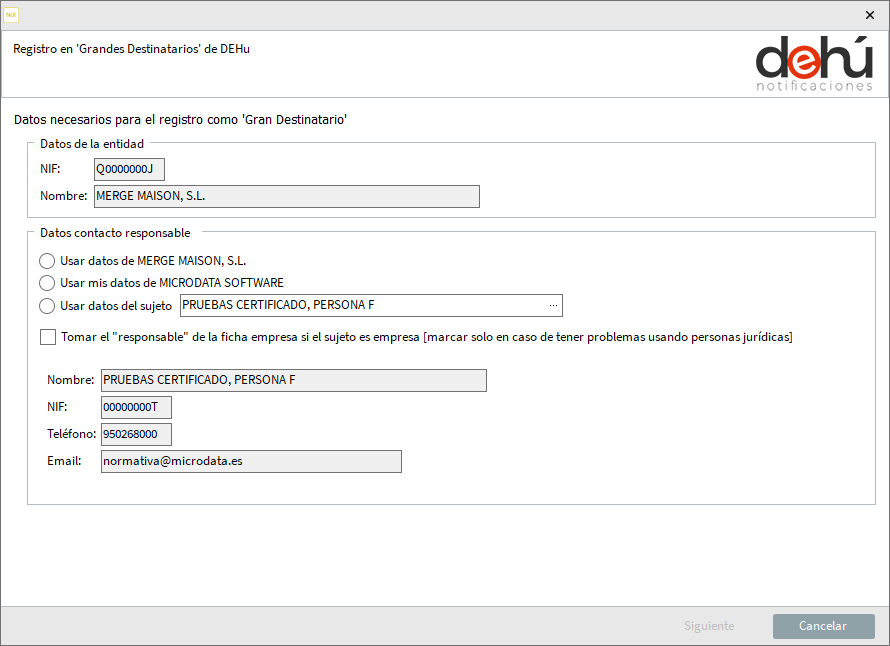Viewport: 890px width, 646px height.
Task: Click the contact Nombre field
Action: (293, 380)
